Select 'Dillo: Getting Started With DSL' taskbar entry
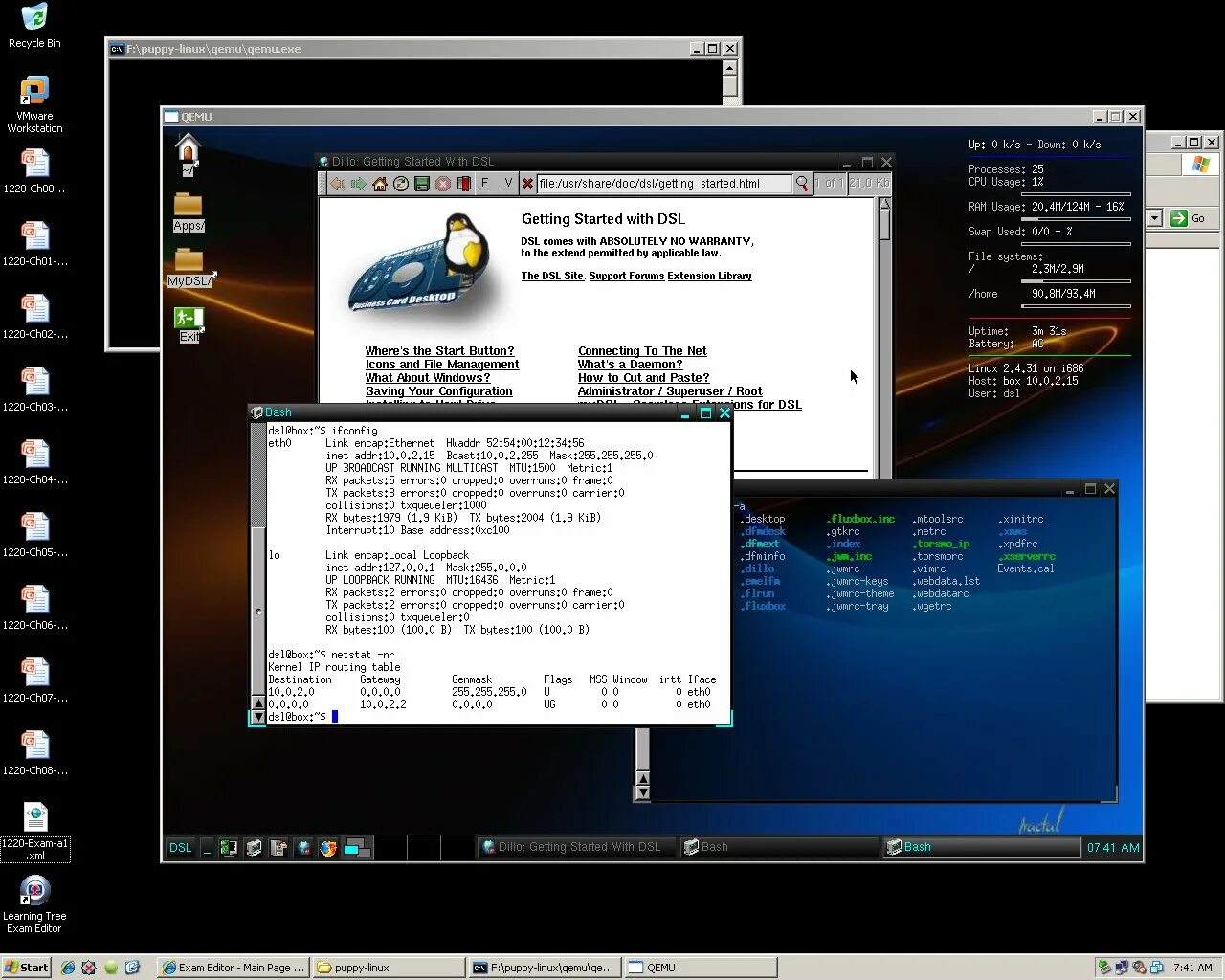The width and height of the screenshot is (1225, 980). point(578,847)
